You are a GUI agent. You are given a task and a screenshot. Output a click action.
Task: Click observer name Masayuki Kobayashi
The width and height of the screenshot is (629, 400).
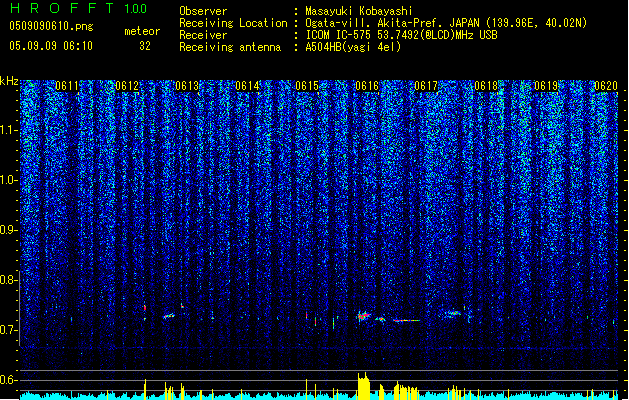[x=359, y=11]
